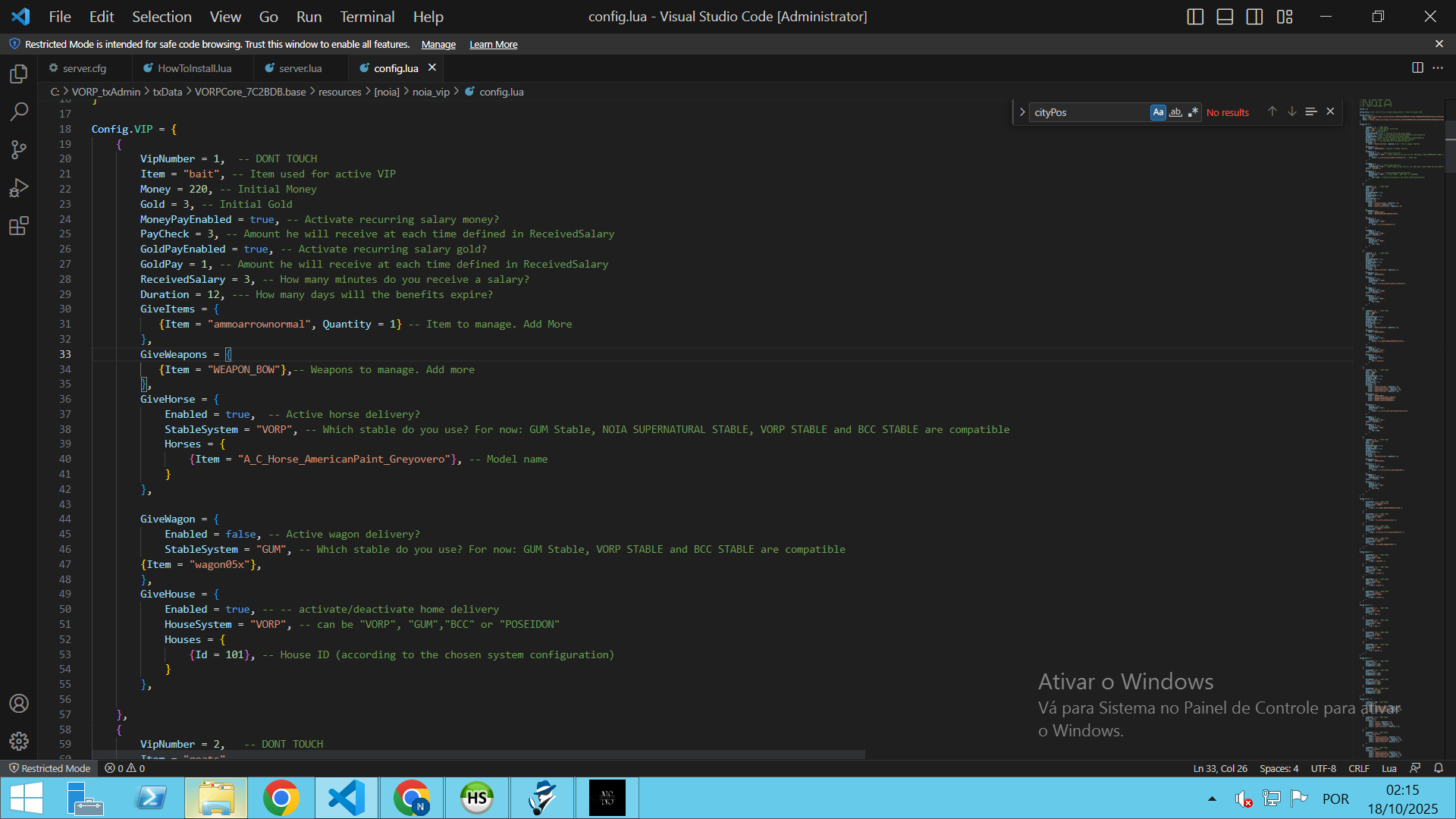Click the Manage link in the Restricted Mode banner
Screen dimensions: 1456x819
(x=438, y=45)
